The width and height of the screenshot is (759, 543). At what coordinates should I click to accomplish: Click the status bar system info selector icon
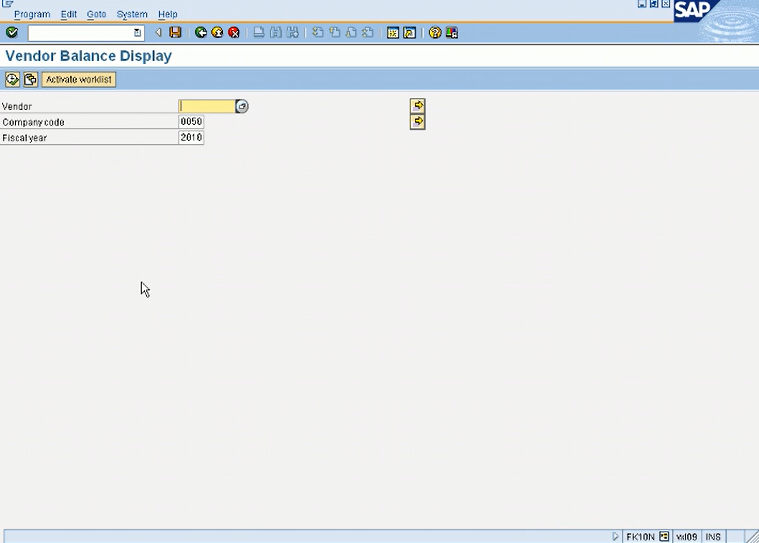point(664,536)
